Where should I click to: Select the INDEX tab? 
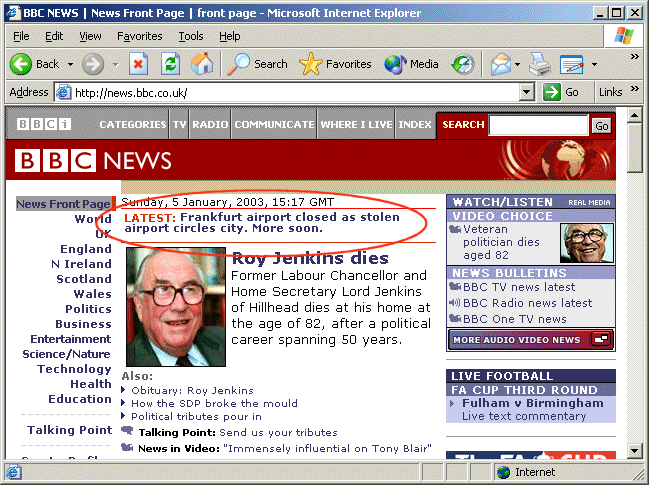pyautogui.click(x=415, y=124)
